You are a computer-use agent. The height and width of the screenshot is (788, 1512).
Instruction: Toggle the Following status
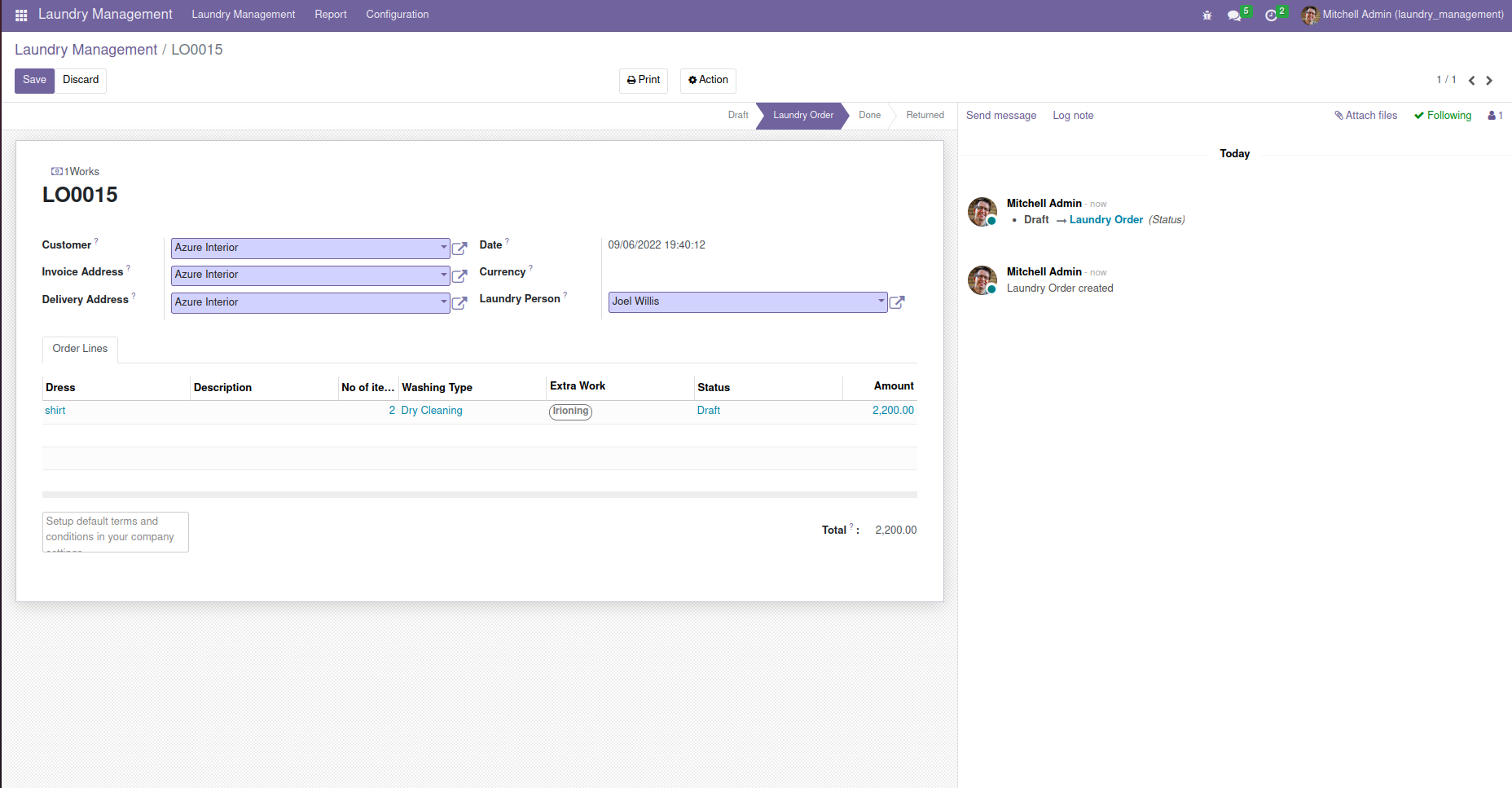1443,116
